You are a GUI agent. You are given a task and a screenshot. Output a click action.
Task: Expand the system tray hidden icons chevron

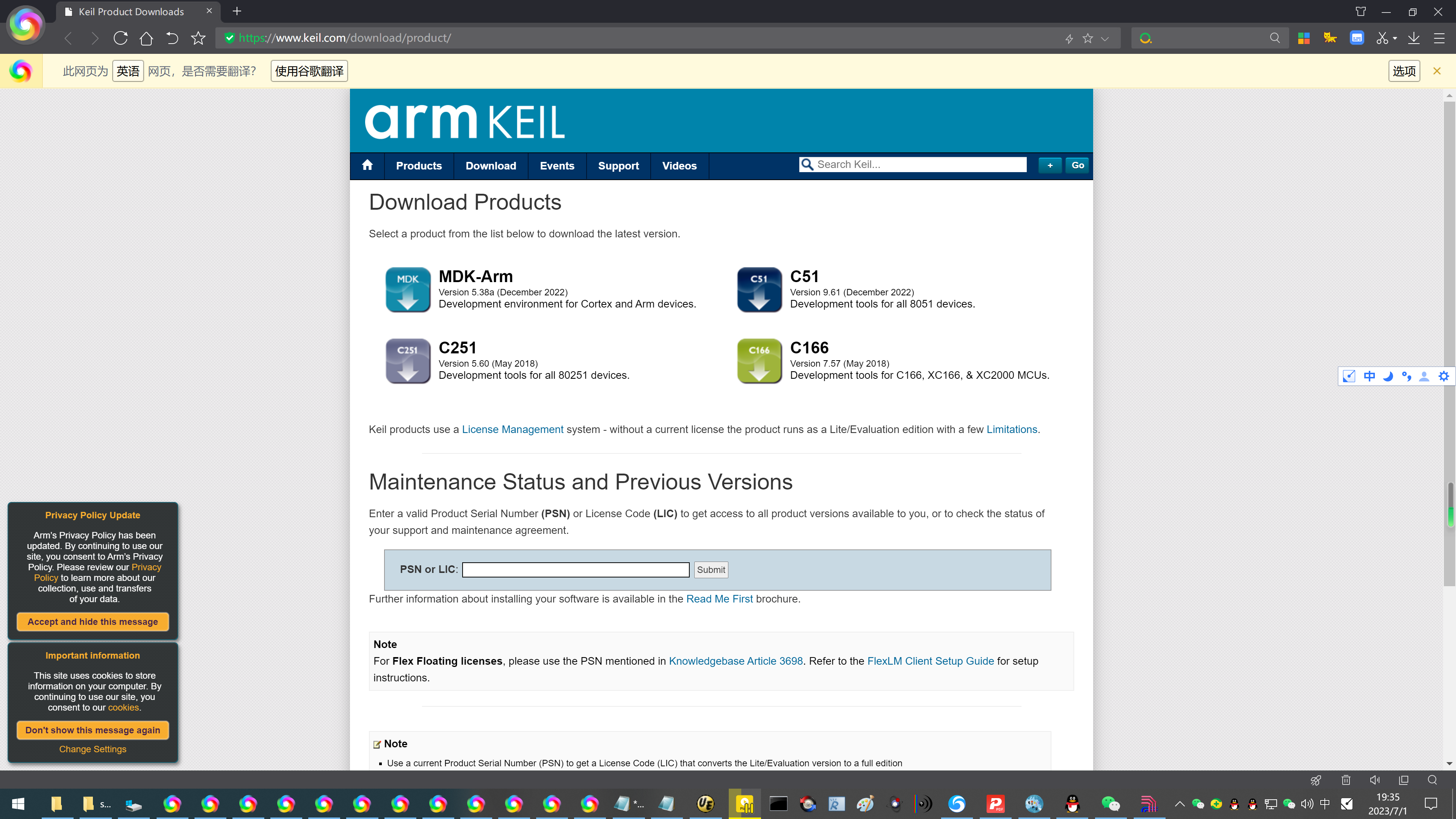1180,804
